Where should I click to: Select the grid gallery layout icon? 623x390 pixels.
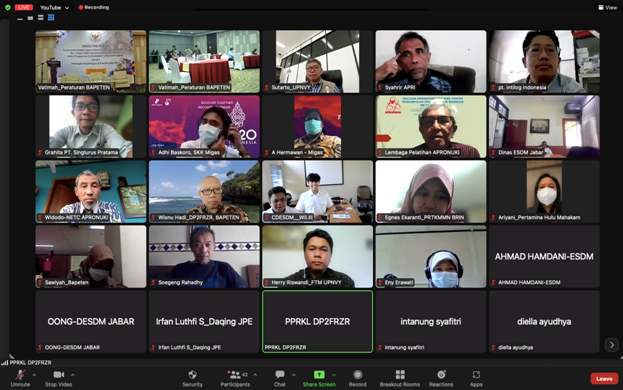51,17
